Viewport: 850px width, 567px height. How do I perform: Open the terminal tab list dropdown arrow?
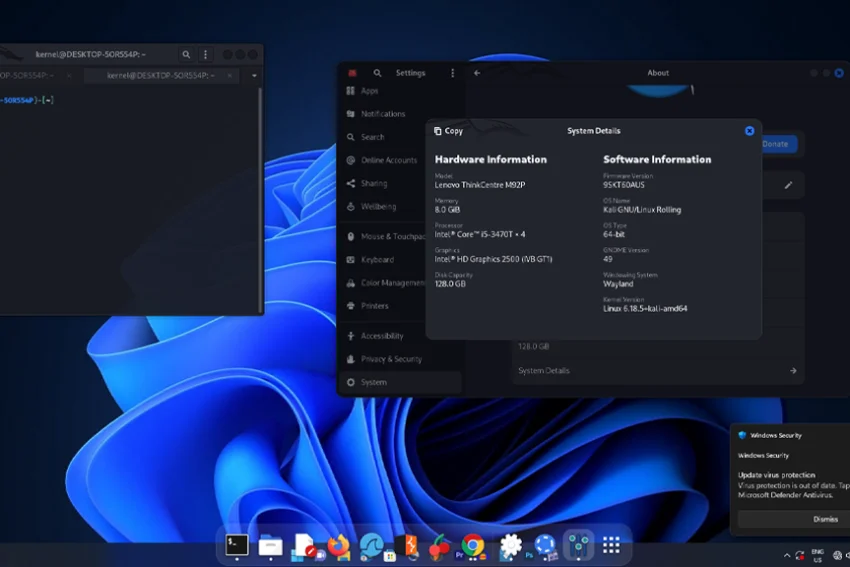(254, 76)
